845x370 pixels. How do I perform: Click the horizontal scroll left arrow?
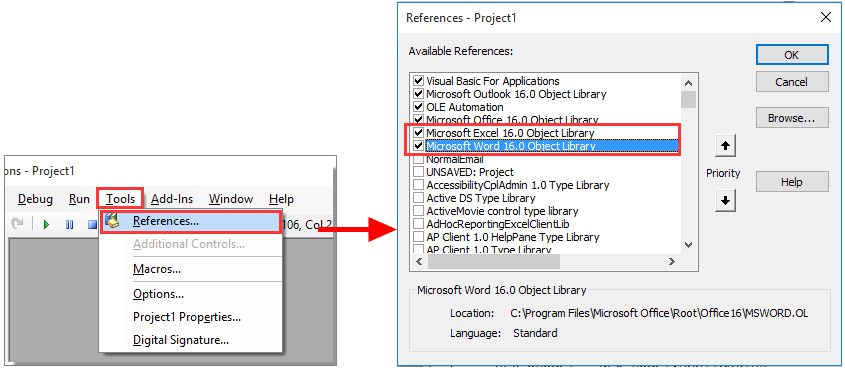click(419, 262)
